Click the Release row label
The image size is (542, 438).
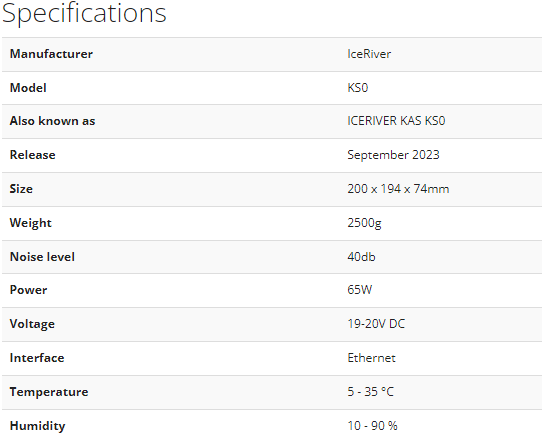[32, 155]
